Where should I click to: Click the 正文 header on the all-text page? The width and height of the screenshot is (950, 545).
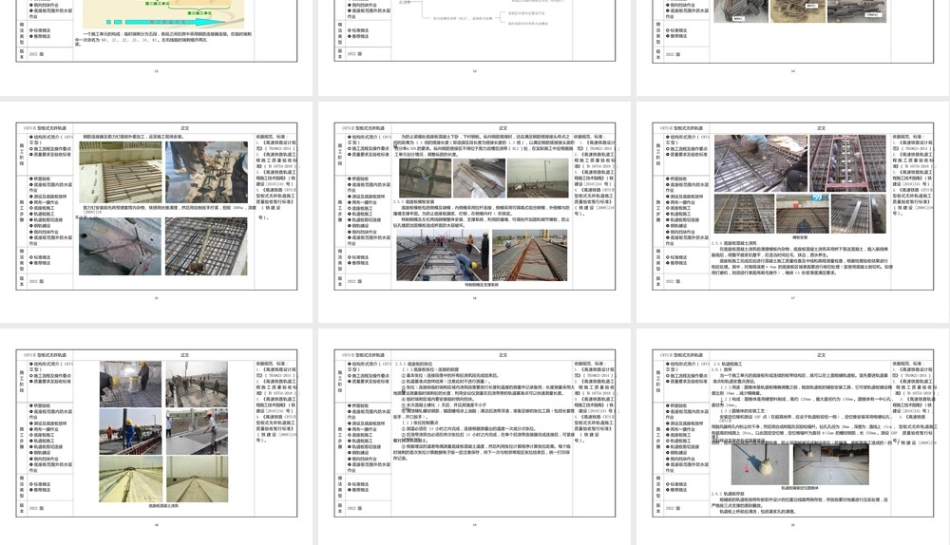[503, 355]
